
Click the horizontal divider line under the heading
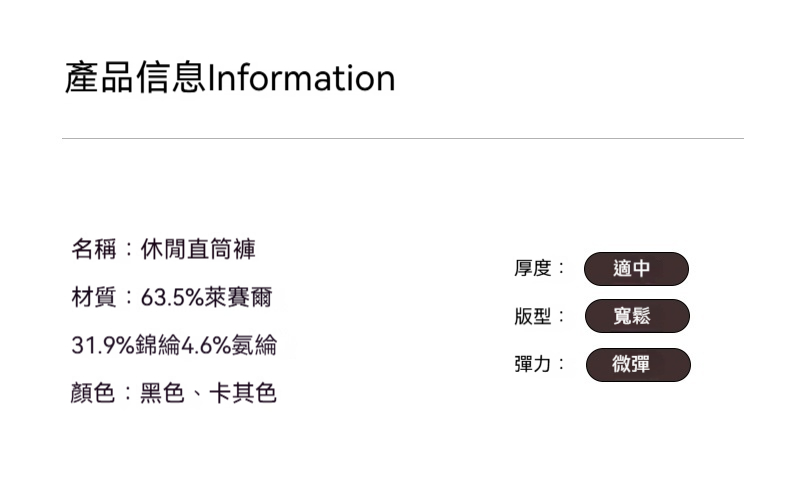(x=402, y=138)
